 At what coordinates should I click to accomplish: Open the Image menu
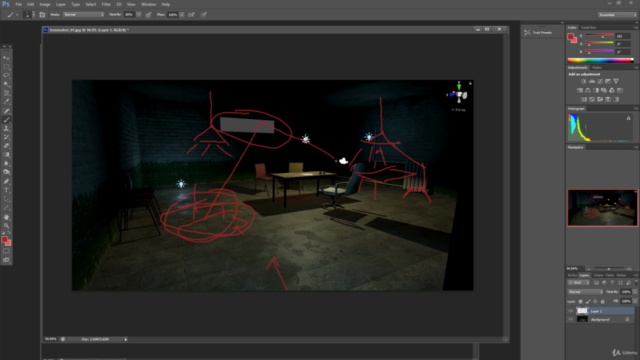pyautogui.click(x=45, y=4)
